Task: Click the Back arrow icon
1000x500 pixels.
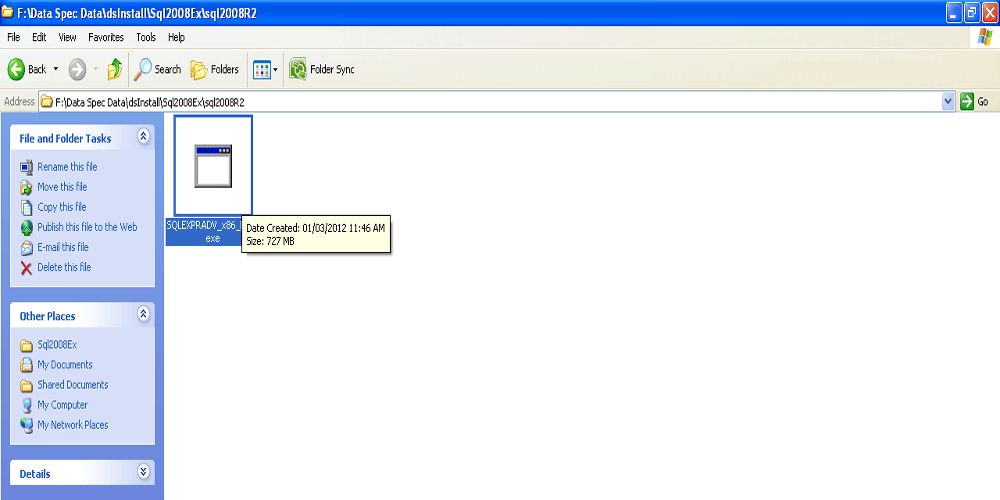Action: 17,69
